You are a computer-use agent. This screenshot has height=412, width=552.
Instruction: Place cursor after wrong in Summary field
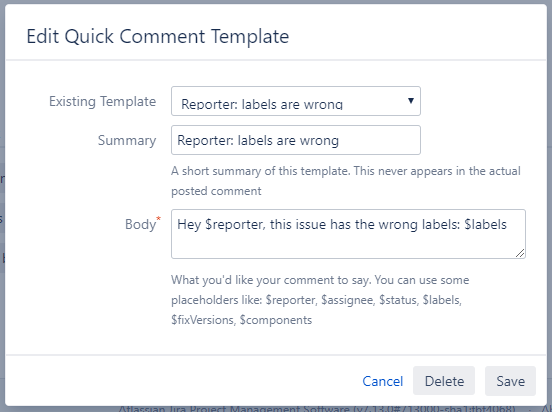pos(339,141)
